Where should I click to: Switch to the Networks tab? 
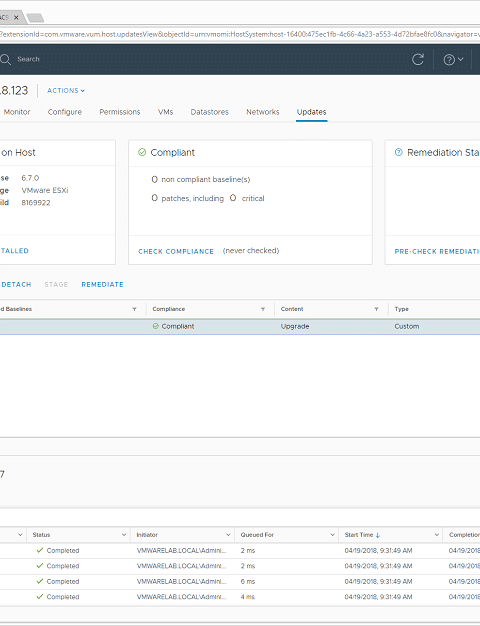263,112
